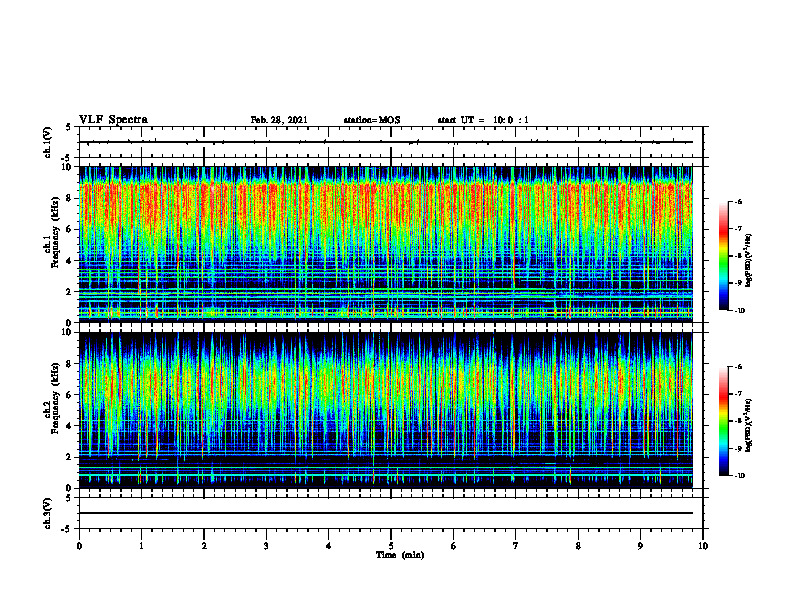Click the "0" tick on the time axis
Screen dimensions: 792x612
[79, 546]
